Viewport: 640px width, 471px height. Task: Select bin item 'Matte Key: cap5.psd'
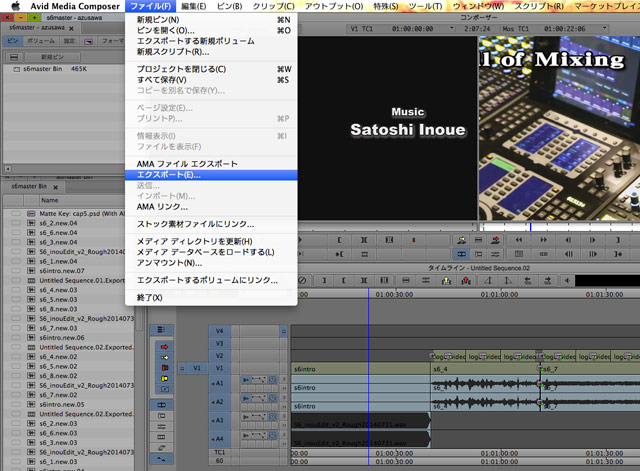81,213
